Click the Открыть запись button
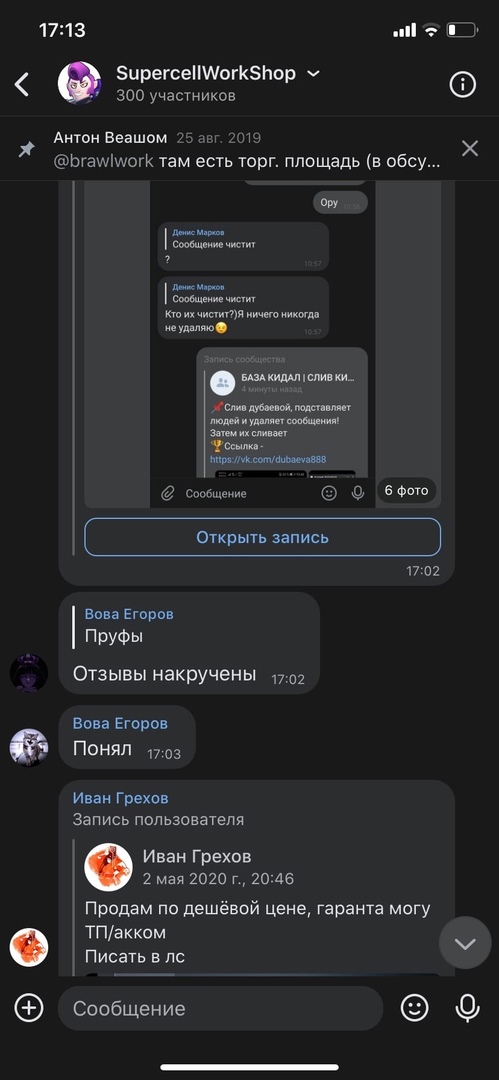The image size is (499, 1080). coord(263,537)
